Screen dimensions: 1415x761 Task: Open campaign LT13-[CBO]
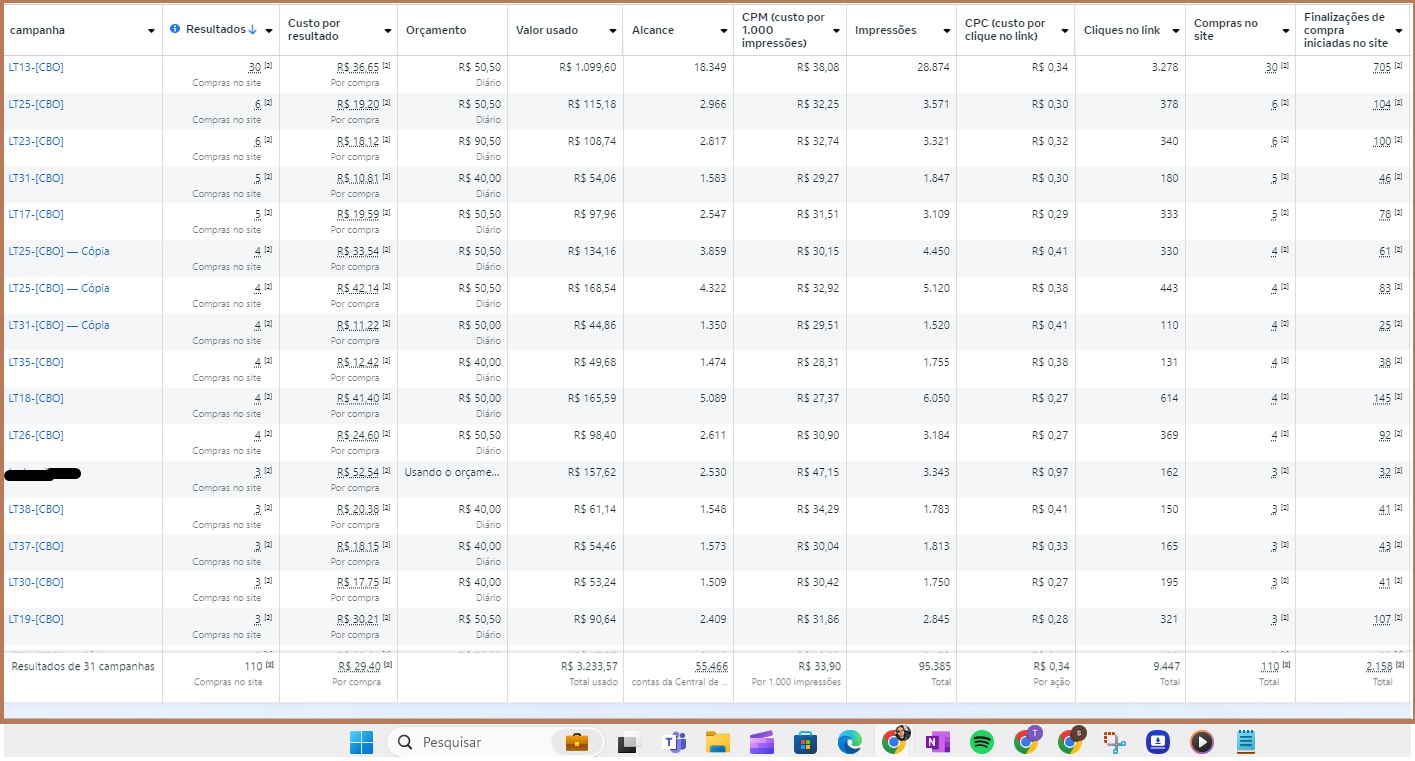click(x=36, y=67)
